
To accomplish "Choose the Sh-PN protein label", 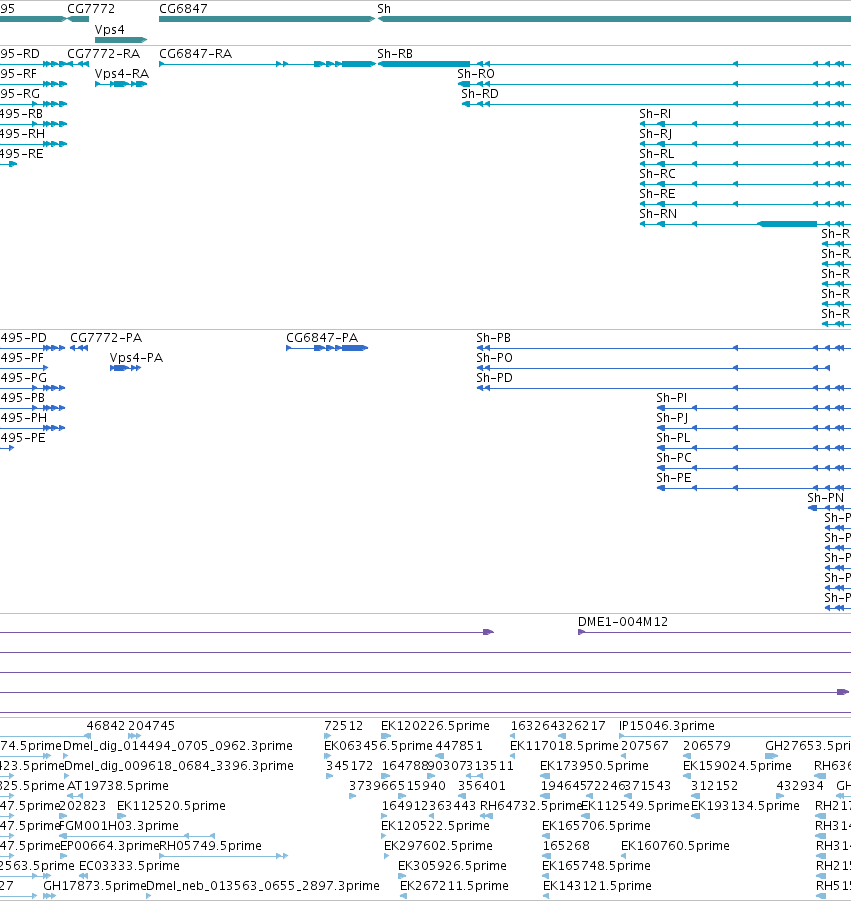I will (x=826, y=498).
